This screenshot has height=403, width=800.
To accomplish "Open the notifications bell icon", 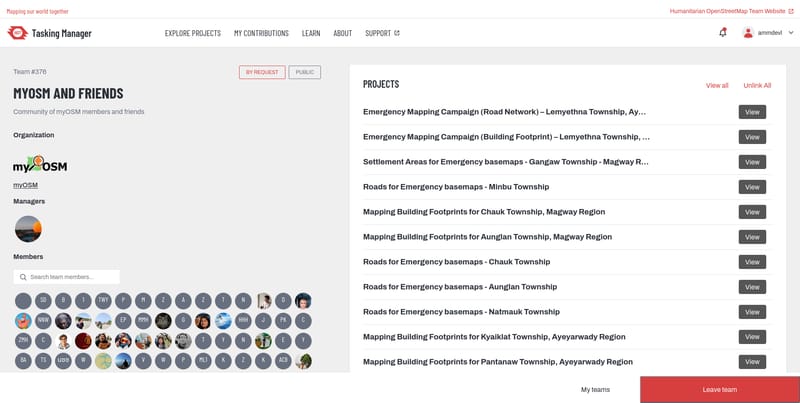I will click(722, 33).
